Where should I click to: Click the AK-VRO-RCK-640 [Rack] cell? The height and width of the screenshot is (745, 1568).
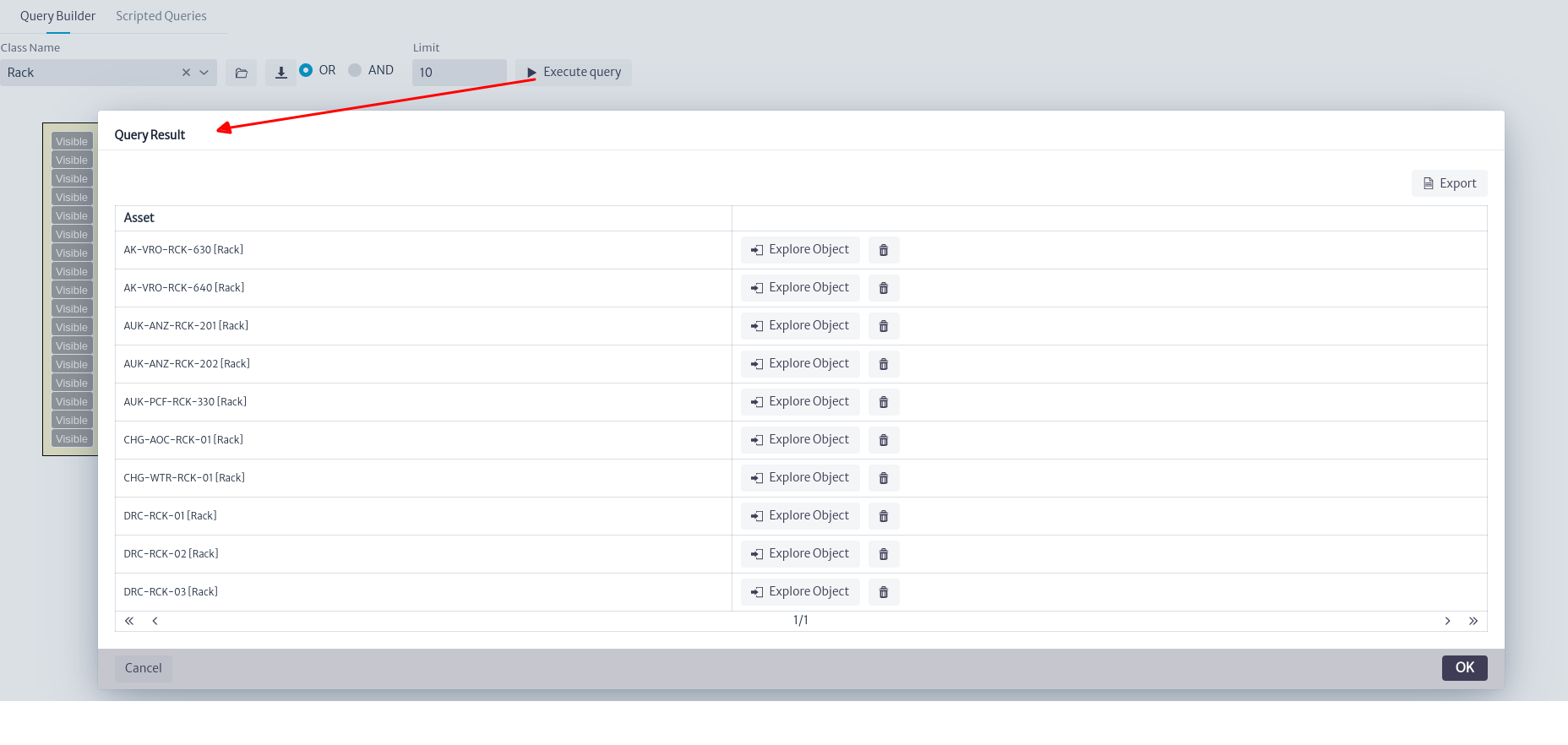(423, 288)
